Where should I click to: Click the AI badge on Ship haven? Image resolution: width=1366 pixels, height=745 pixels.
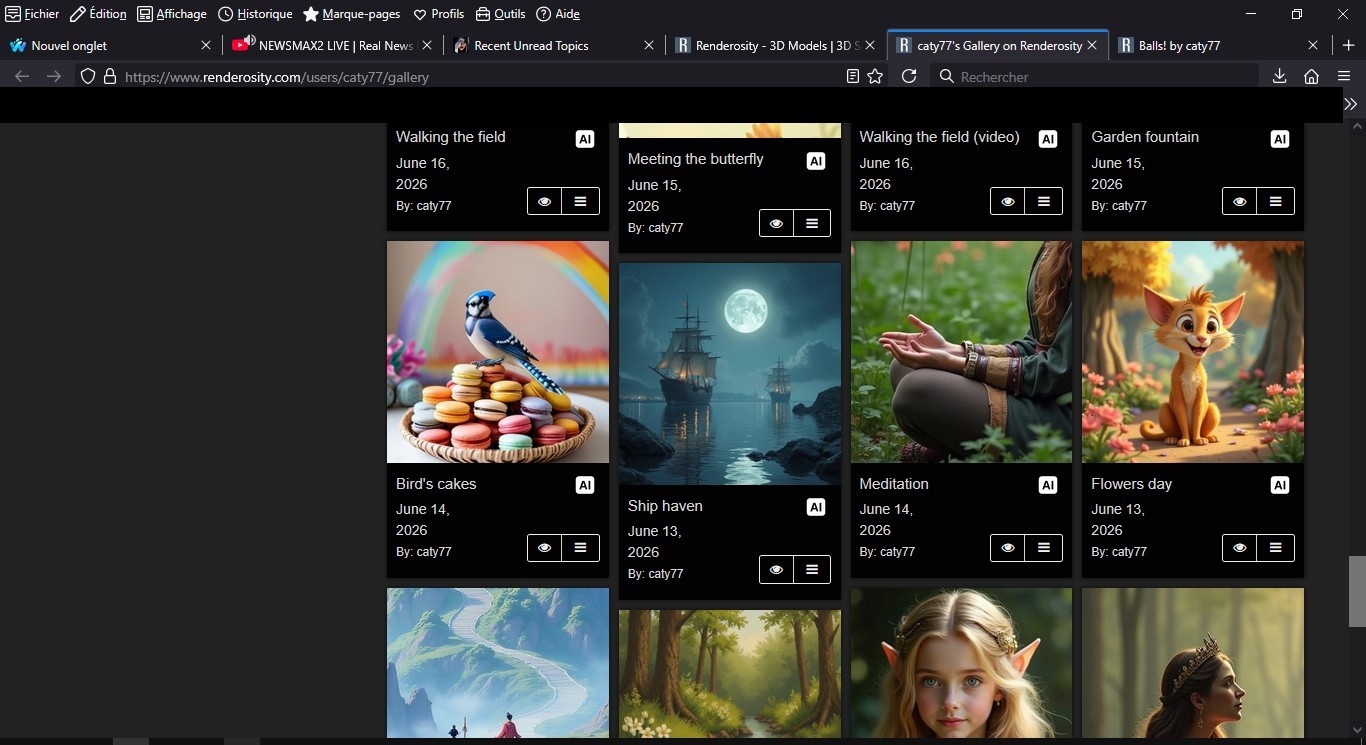click(816, 507)
